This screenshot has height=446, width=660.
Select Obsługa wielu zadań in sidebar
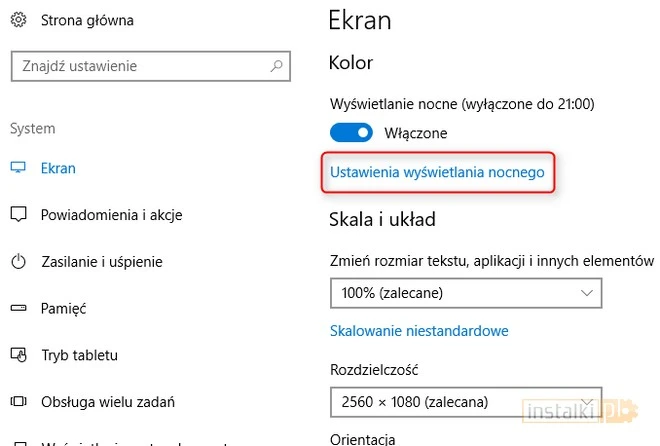(108, 402)
